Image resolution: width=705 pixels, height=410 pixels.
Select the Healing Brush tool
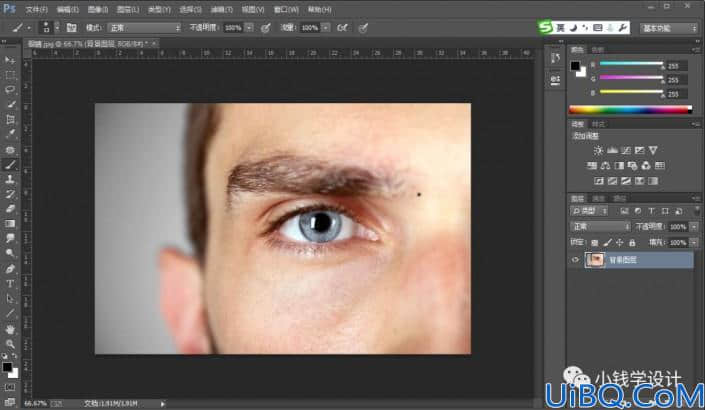[10, 149]
